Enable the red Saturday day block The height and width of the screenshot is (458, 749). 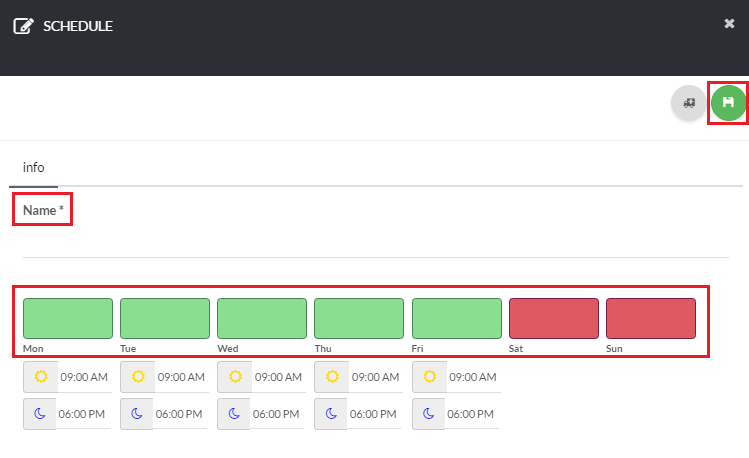pyautogui.click(x=554, y=318)
